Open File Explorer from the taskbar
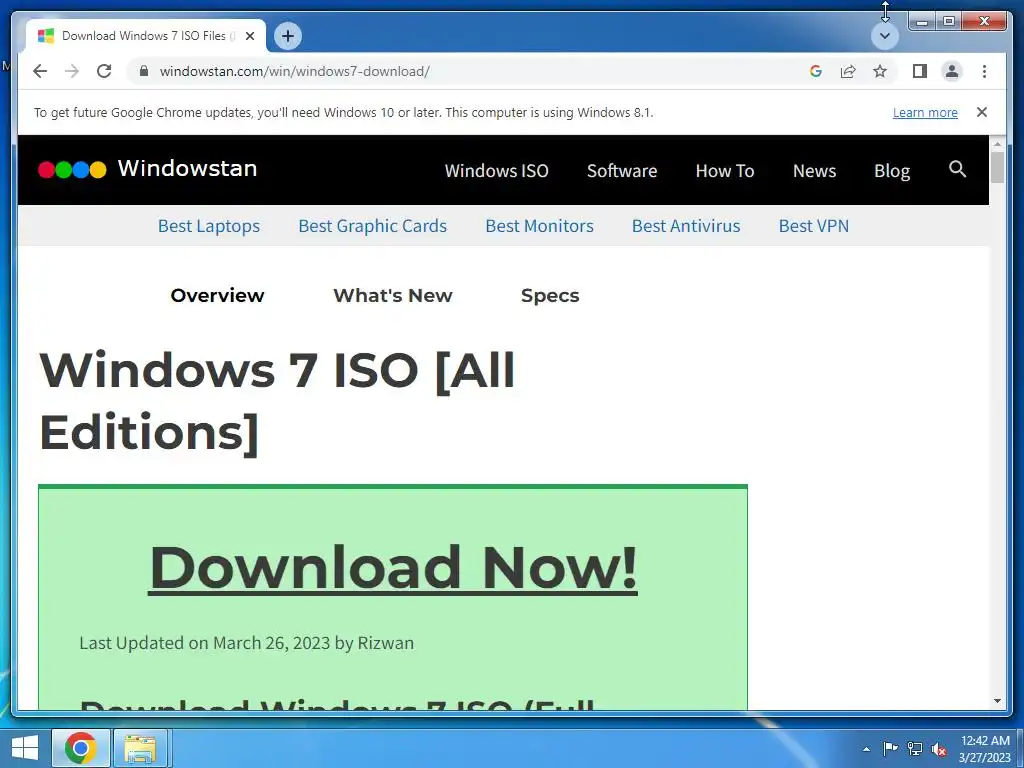The width and height of the screenshot is (1024, 768). click(140, 748)
